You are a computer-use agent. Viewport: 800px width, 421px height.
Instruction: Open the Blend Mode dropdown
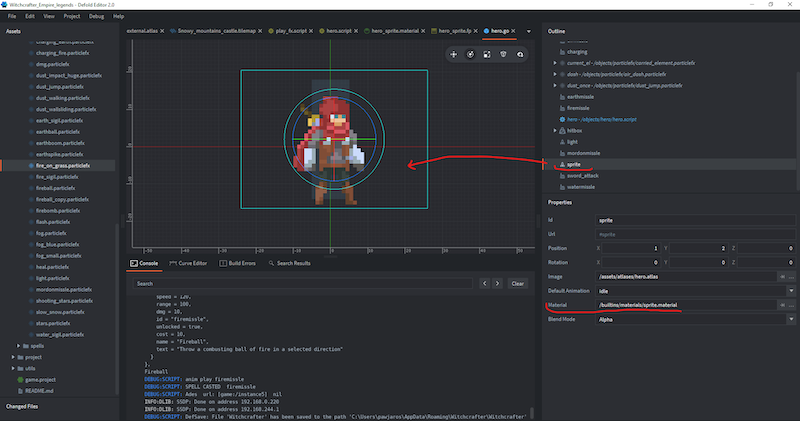[x=790, y=319]
